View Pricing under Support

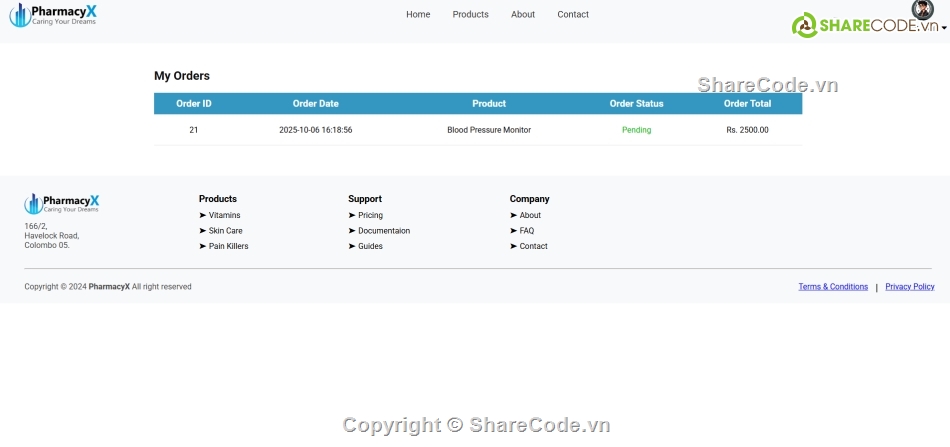[x=370, y=215]
